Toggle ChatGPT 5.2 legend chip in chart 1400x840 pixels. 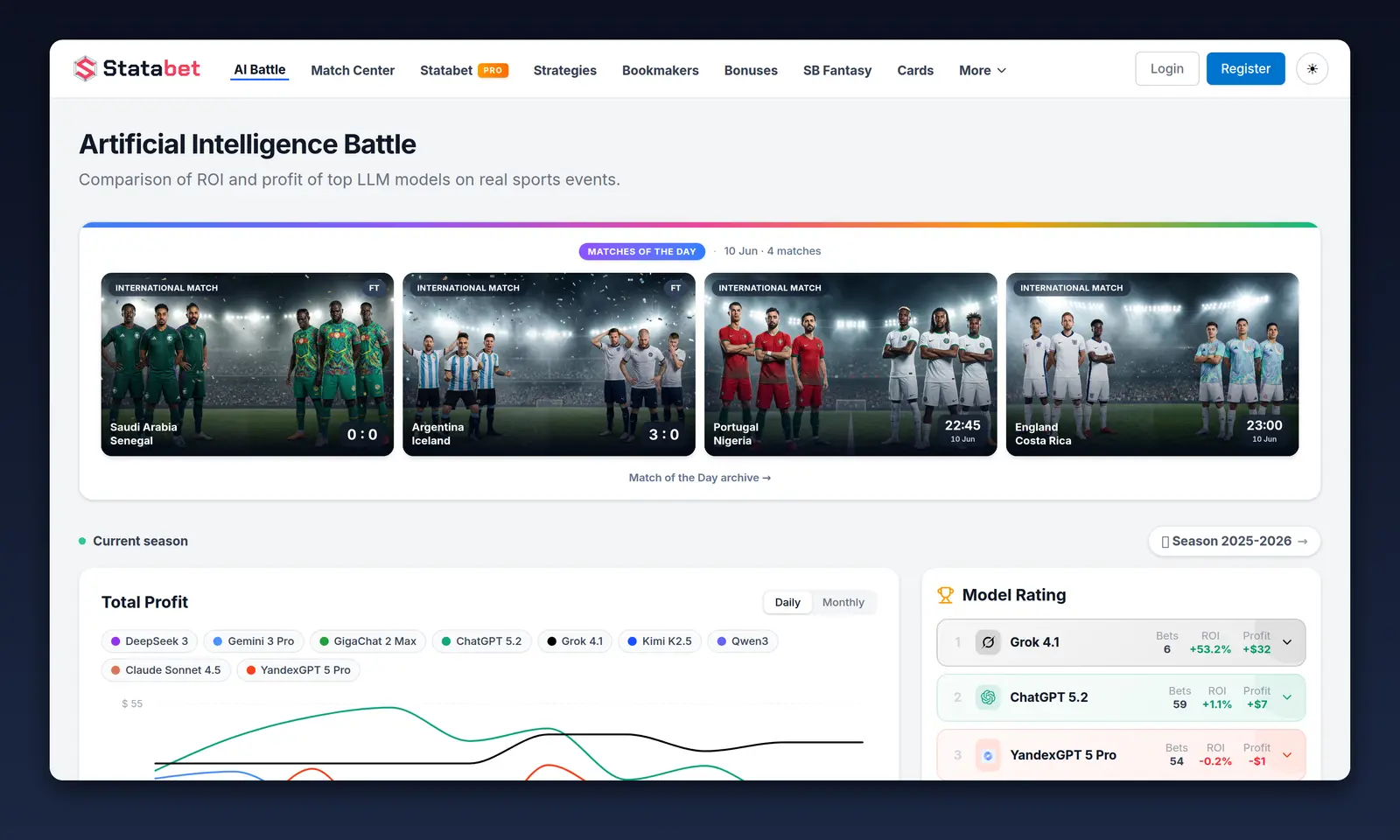(x=481, y=641)
